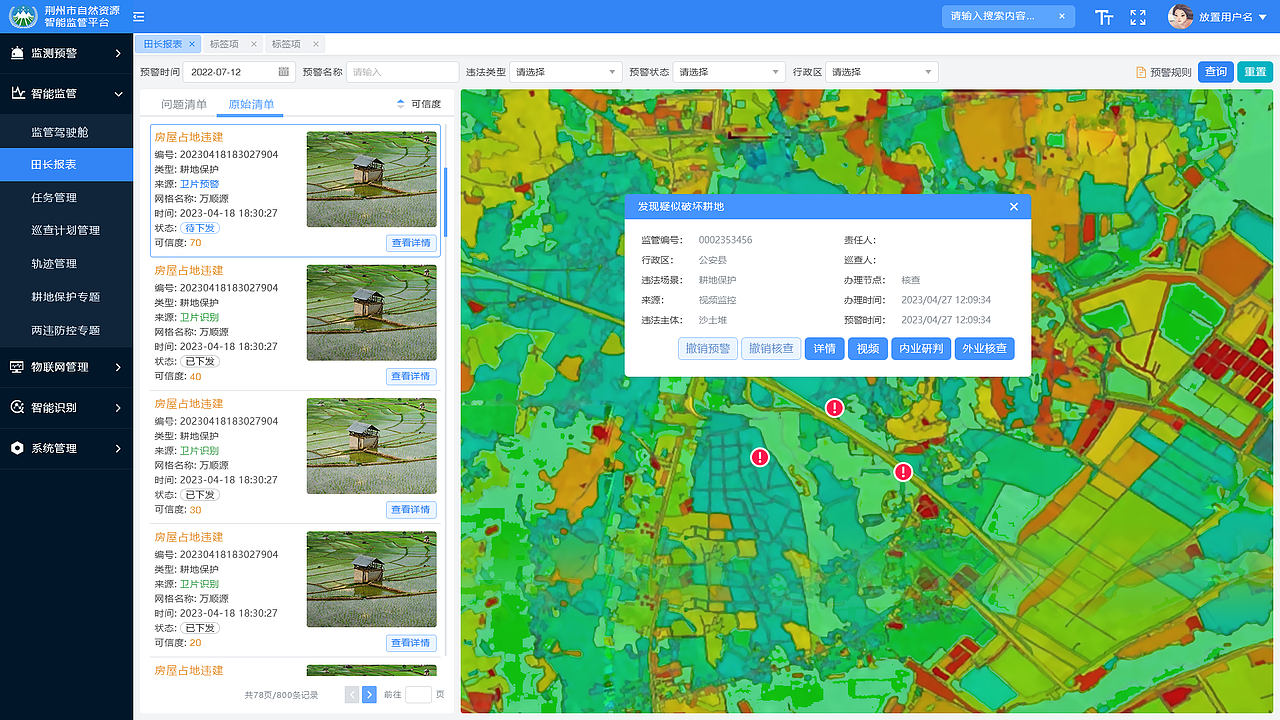This screenshot has width=1280, height=720.
Task: Click the thumbnail of the 待下发 record
Action: (372, 179)
